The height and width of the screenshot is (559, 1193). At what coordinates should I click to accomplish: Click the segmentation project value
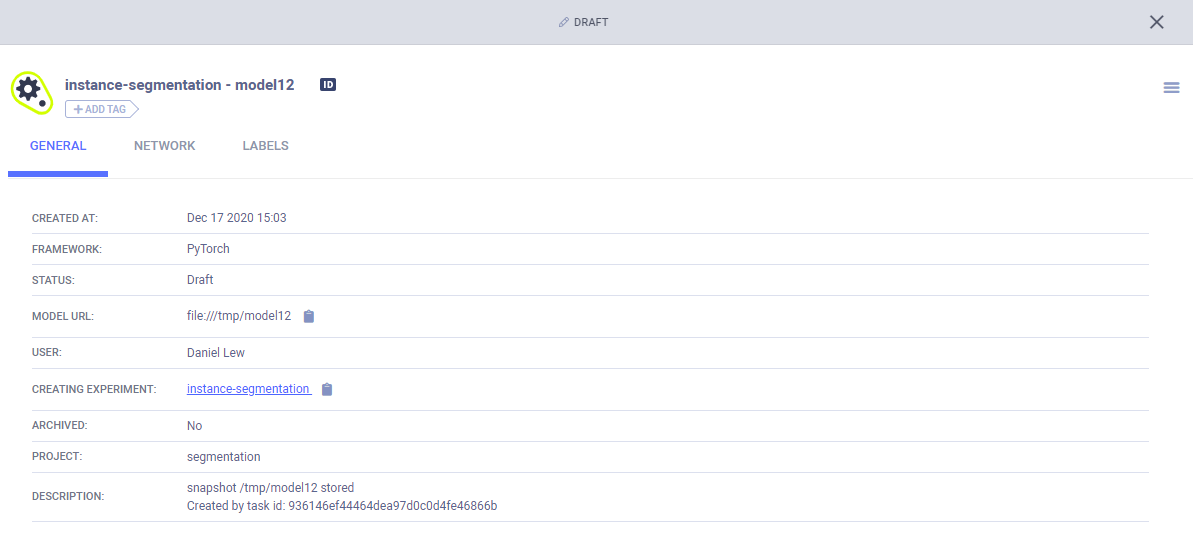click(x=223, y=457)
